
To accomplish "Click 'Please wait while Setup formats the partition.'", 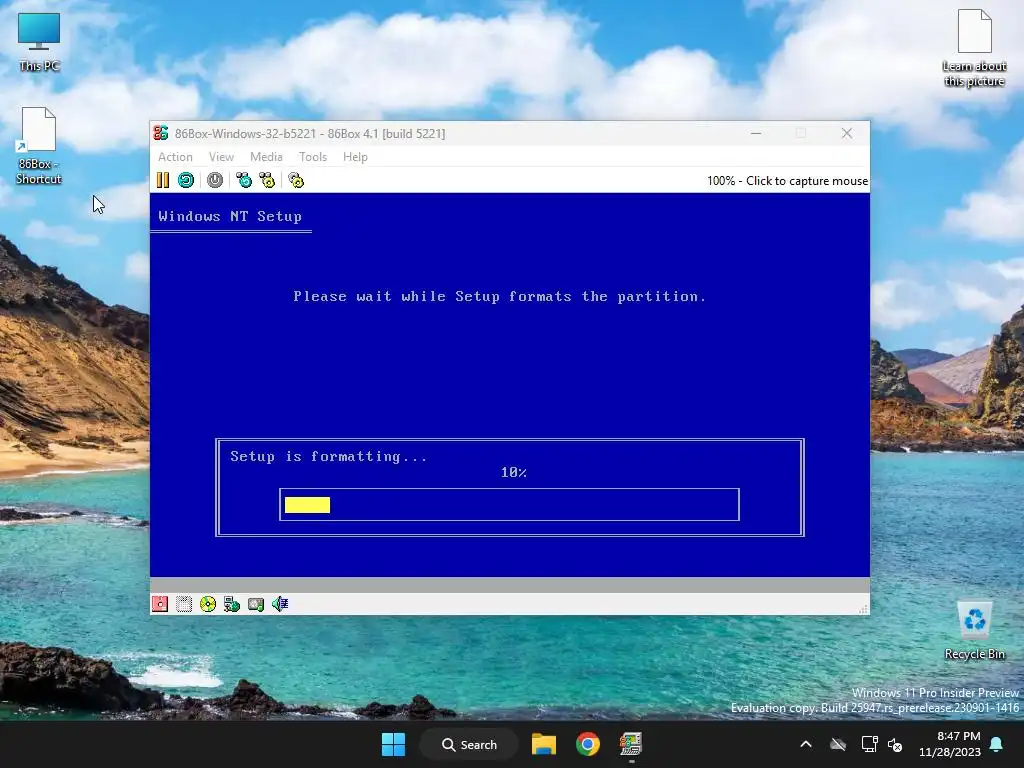I will tap(500, 296).
